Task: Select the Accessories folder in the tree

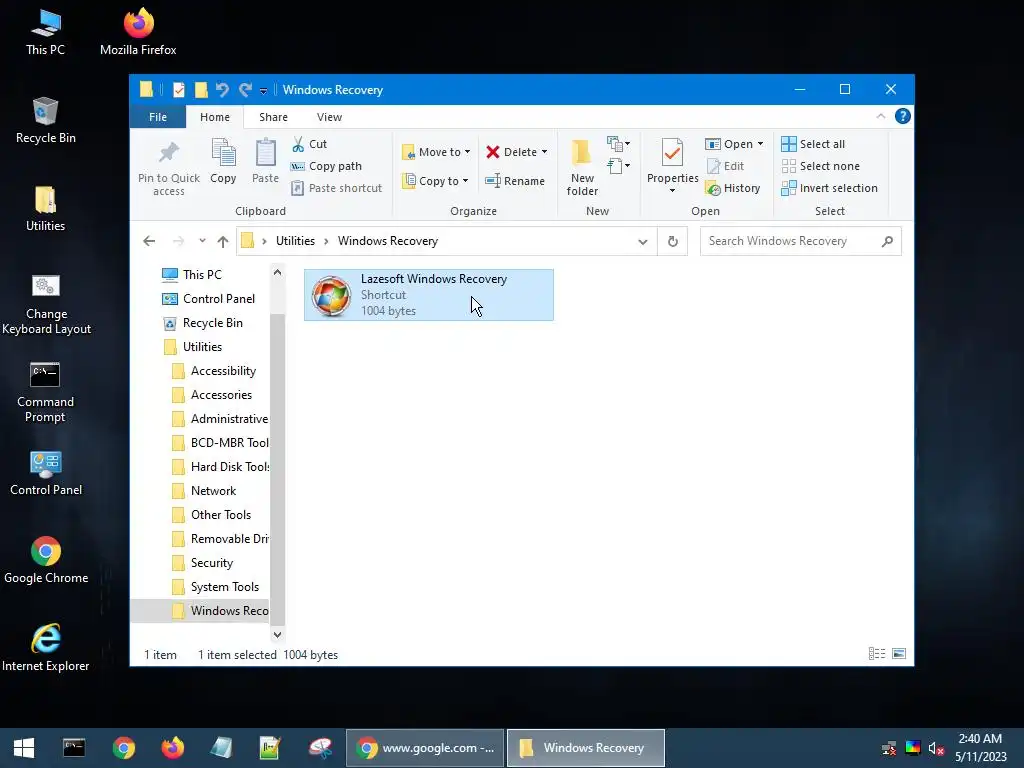Action: coord(221,395)
